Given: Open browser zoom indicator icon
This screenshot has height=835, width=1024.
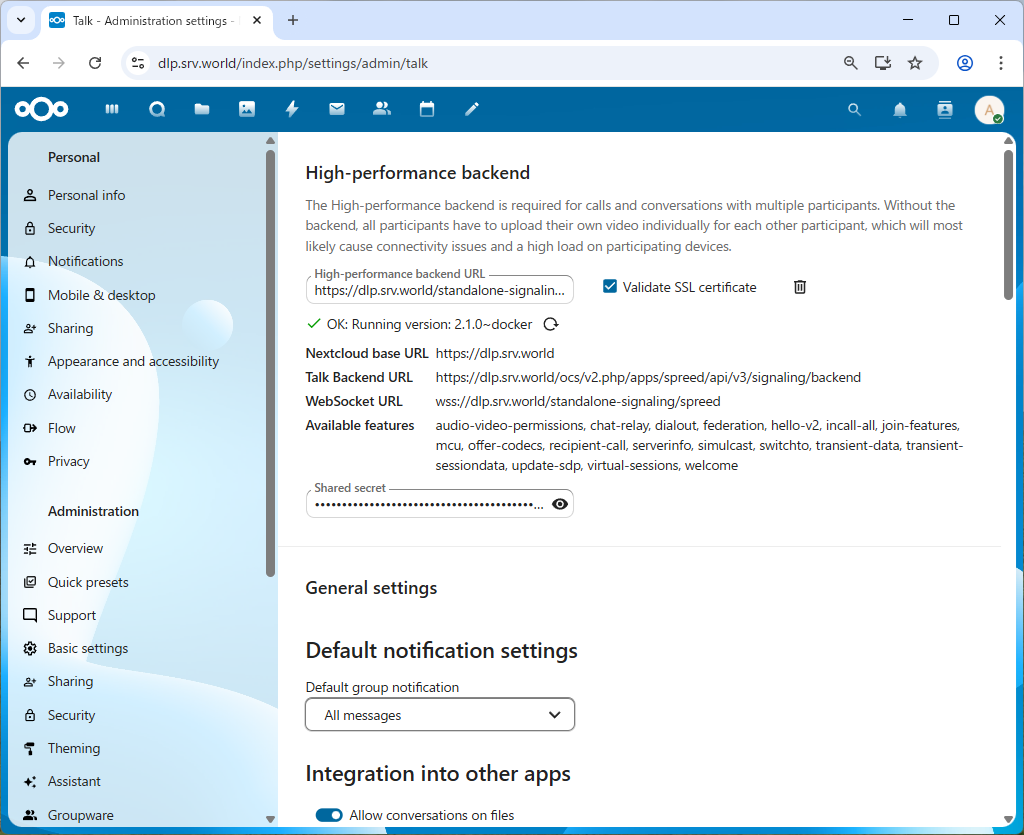Looking at the screenshot, I should 850,63.
